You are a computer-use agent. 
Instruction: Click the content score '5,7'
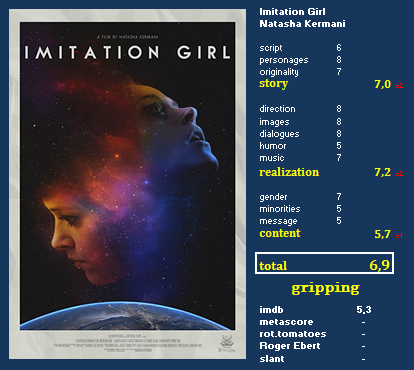(383, 234)
